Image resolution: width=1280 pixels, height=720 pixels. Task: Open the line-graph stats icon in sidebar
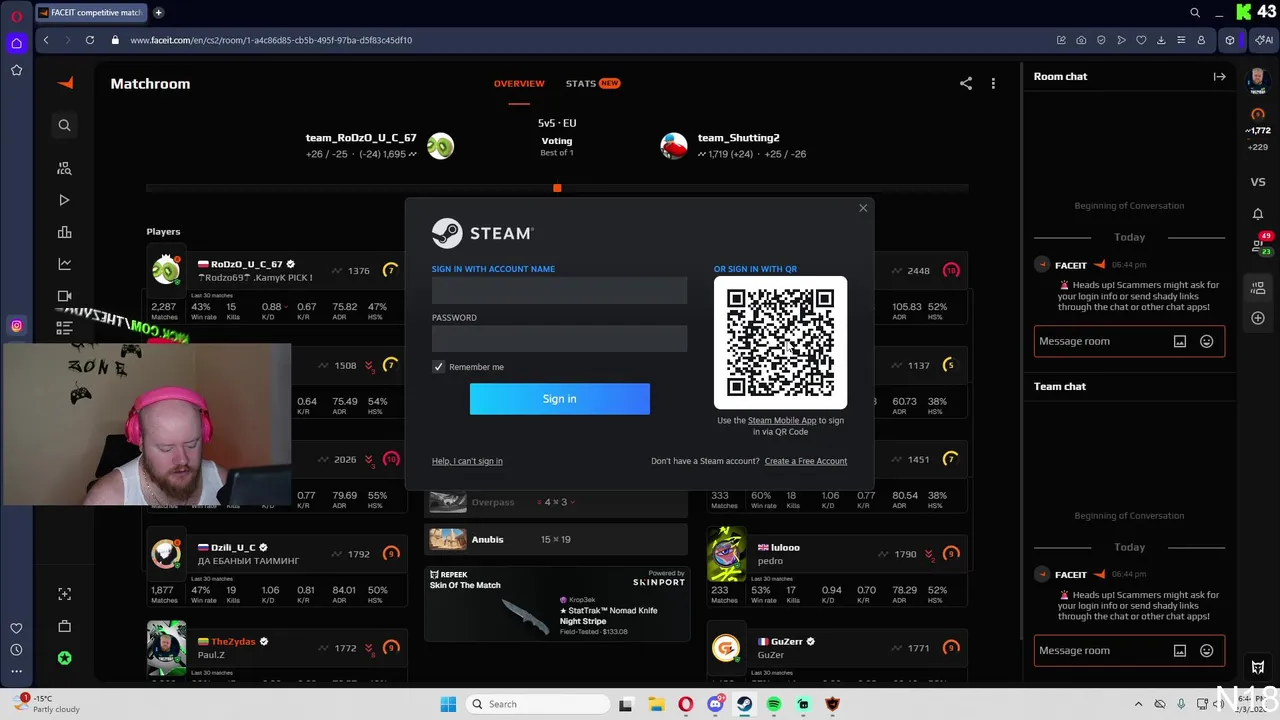tap(64, 264)
